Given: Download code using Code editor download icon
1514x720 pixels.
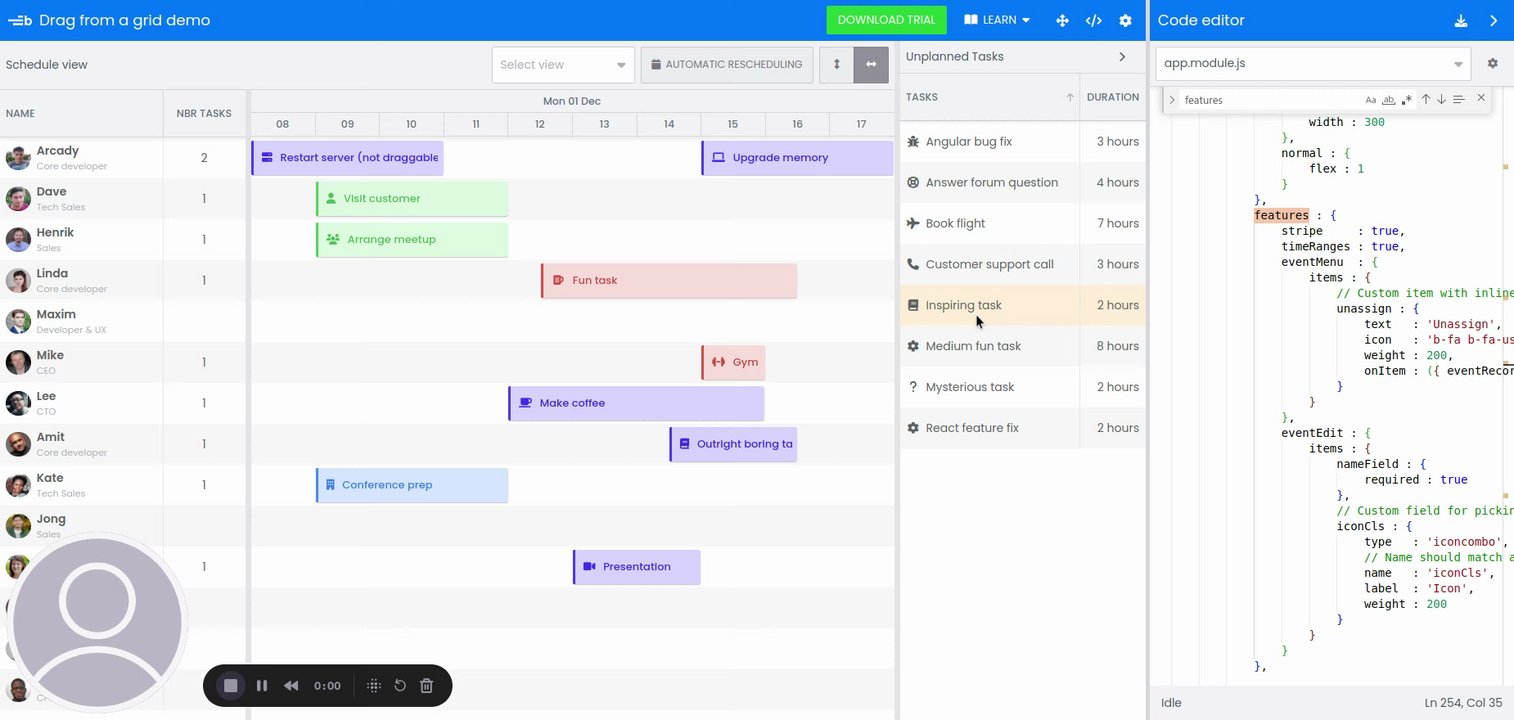Looking at the screenshot, I should tap(1460, 20).
